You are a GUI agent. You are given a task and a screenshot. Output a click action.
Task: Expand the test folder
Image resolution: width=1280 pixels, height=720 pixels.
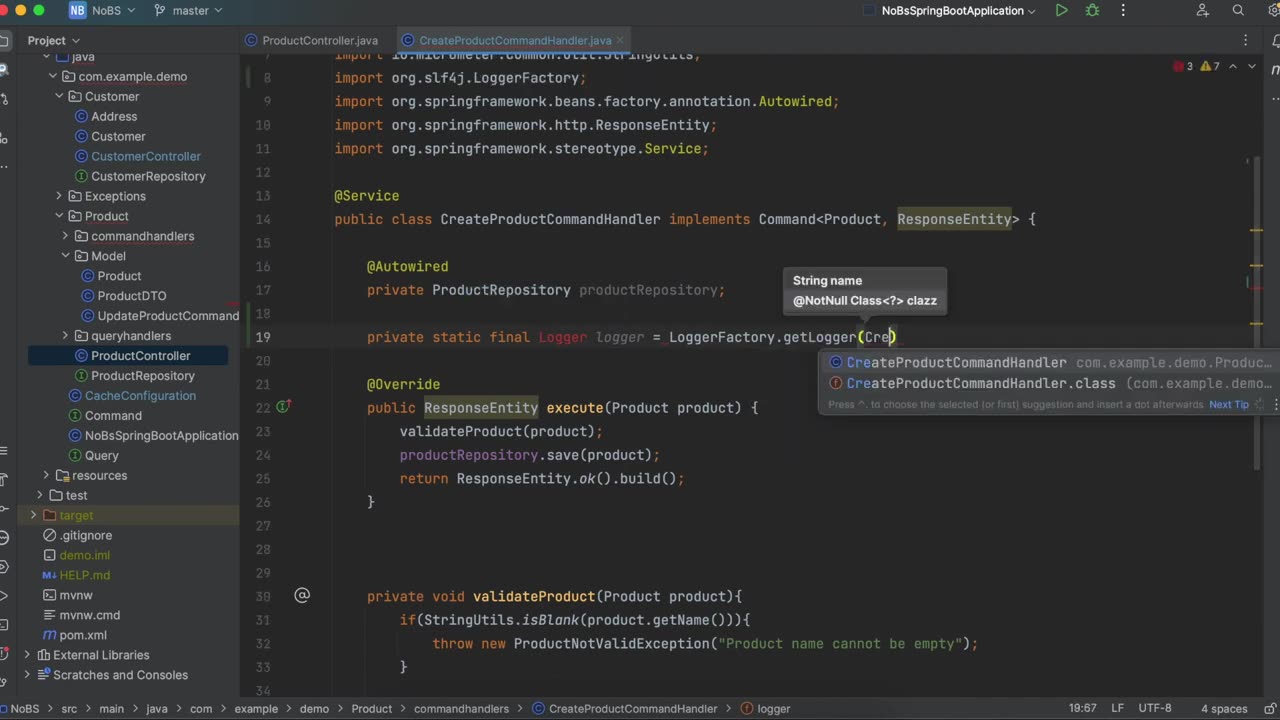[x=40, y=495]
